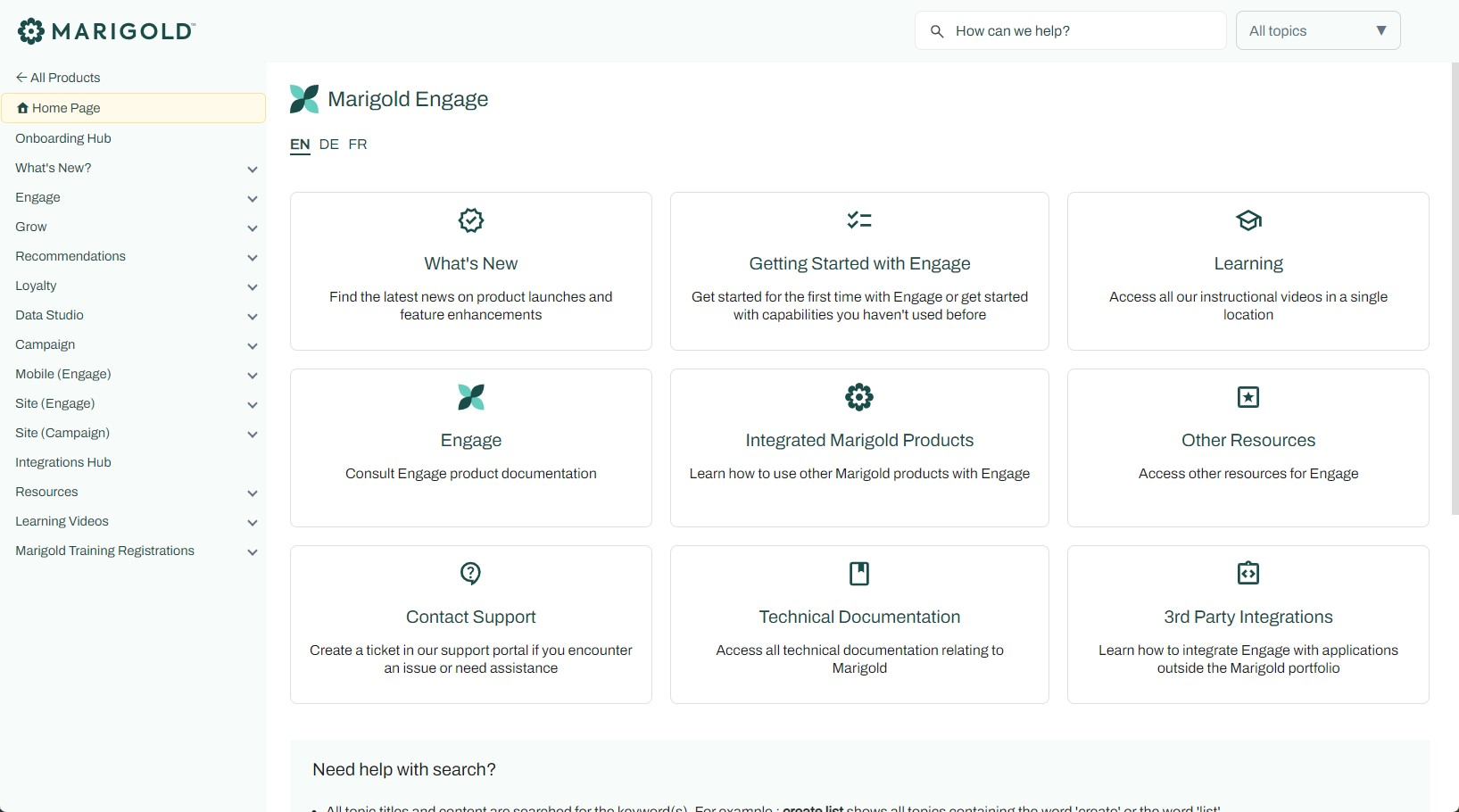
Task: Click the Contact Support question mark icon
Action: pyautogui.click(x=470, y=573)
